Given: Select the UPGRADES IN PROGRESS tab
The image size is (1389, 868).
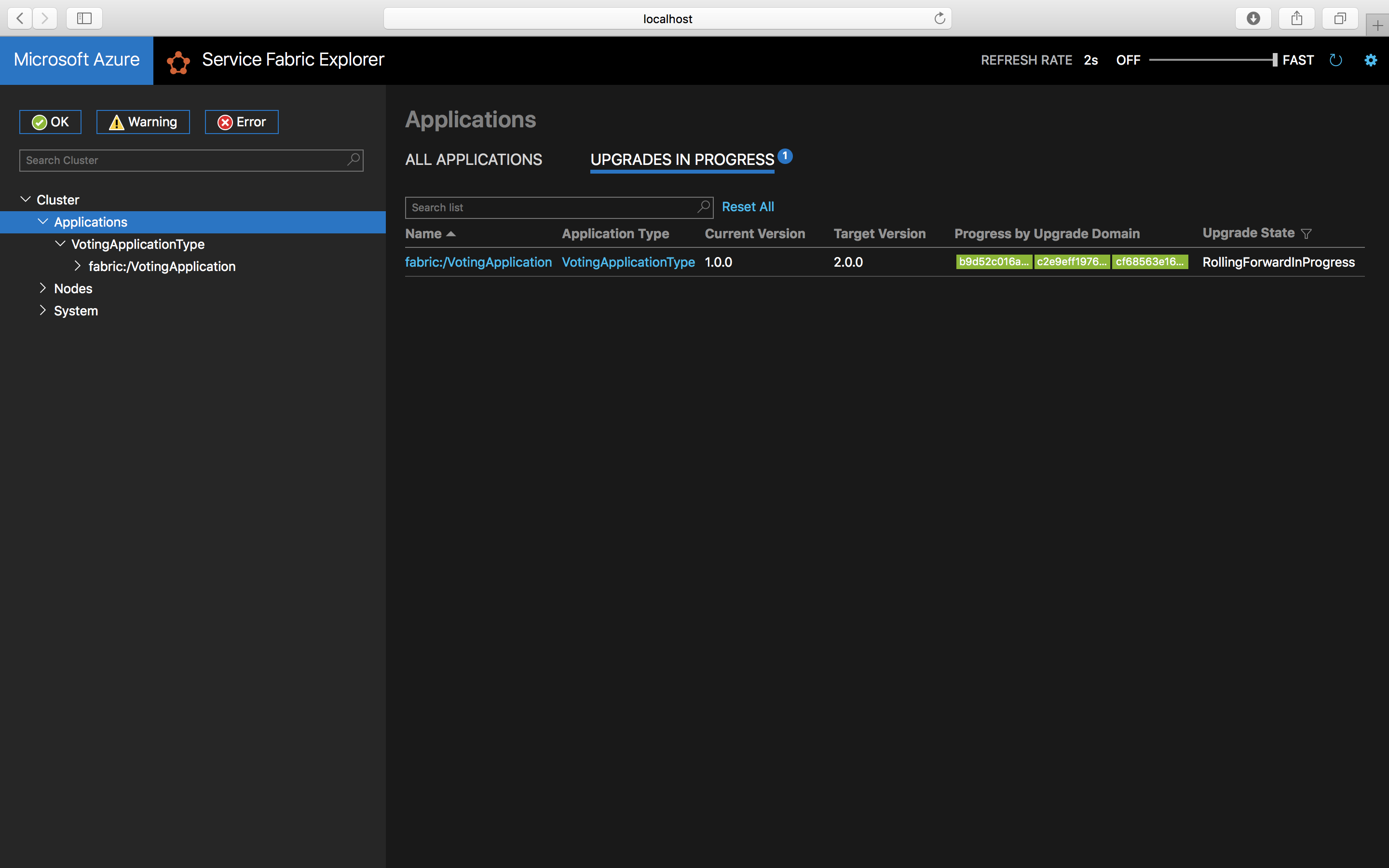Looking at the screenshot, I should (682, 159).
